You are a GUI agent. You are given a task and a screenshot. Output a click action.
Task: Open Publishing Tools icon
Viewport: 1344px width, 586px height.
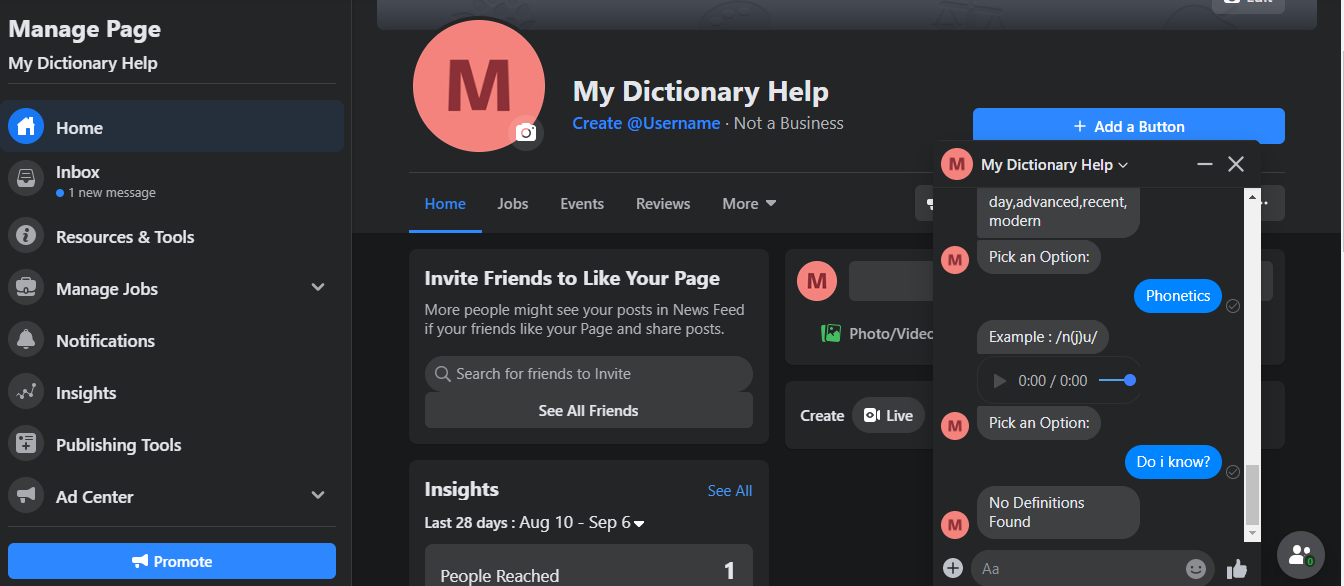pos(26,444)
